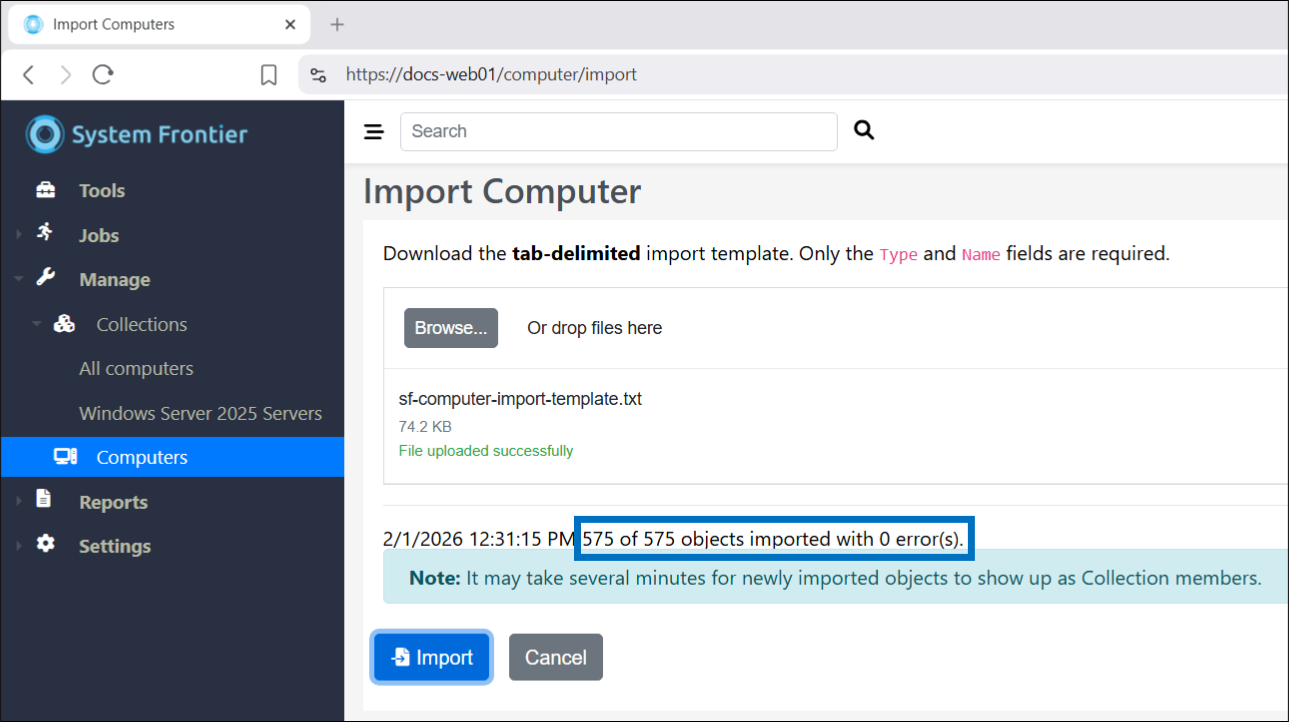Toggle the hamburger sidebar menu icon

coord(374,132)
